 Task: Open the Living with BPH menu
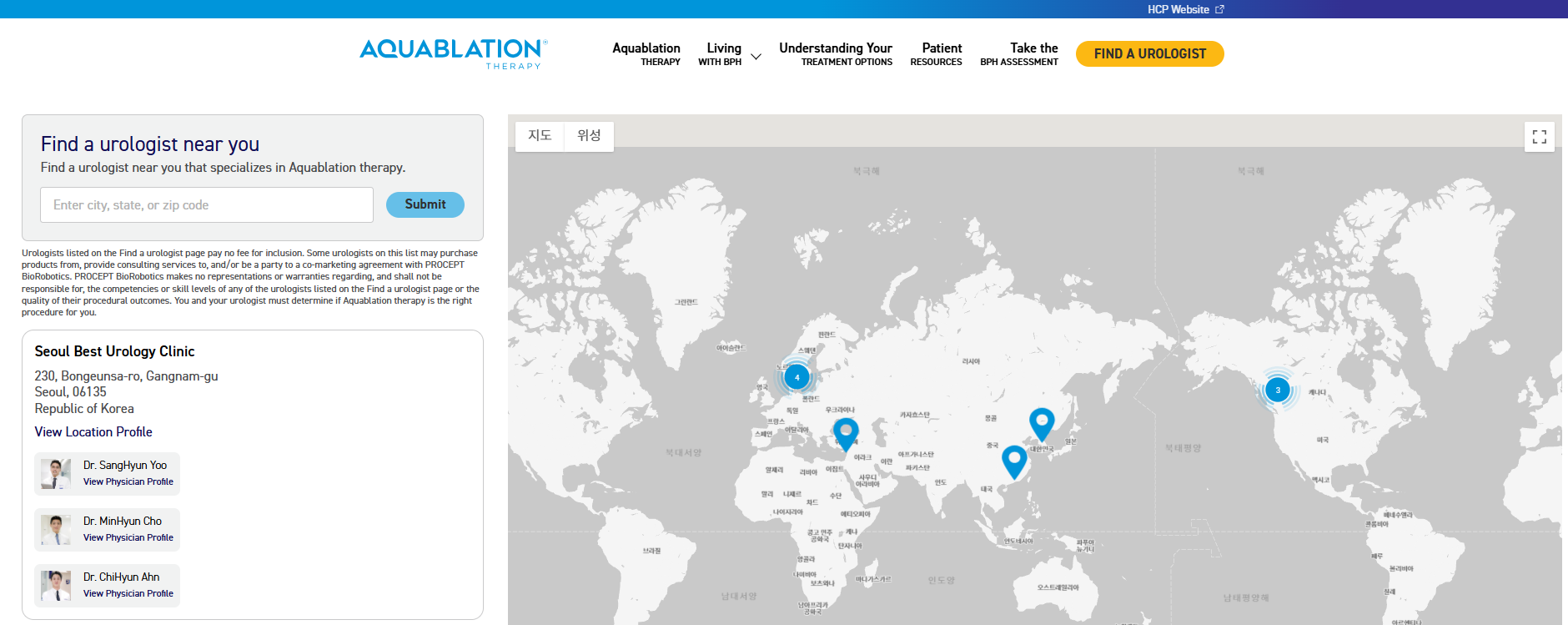click(x=720, y=53)
